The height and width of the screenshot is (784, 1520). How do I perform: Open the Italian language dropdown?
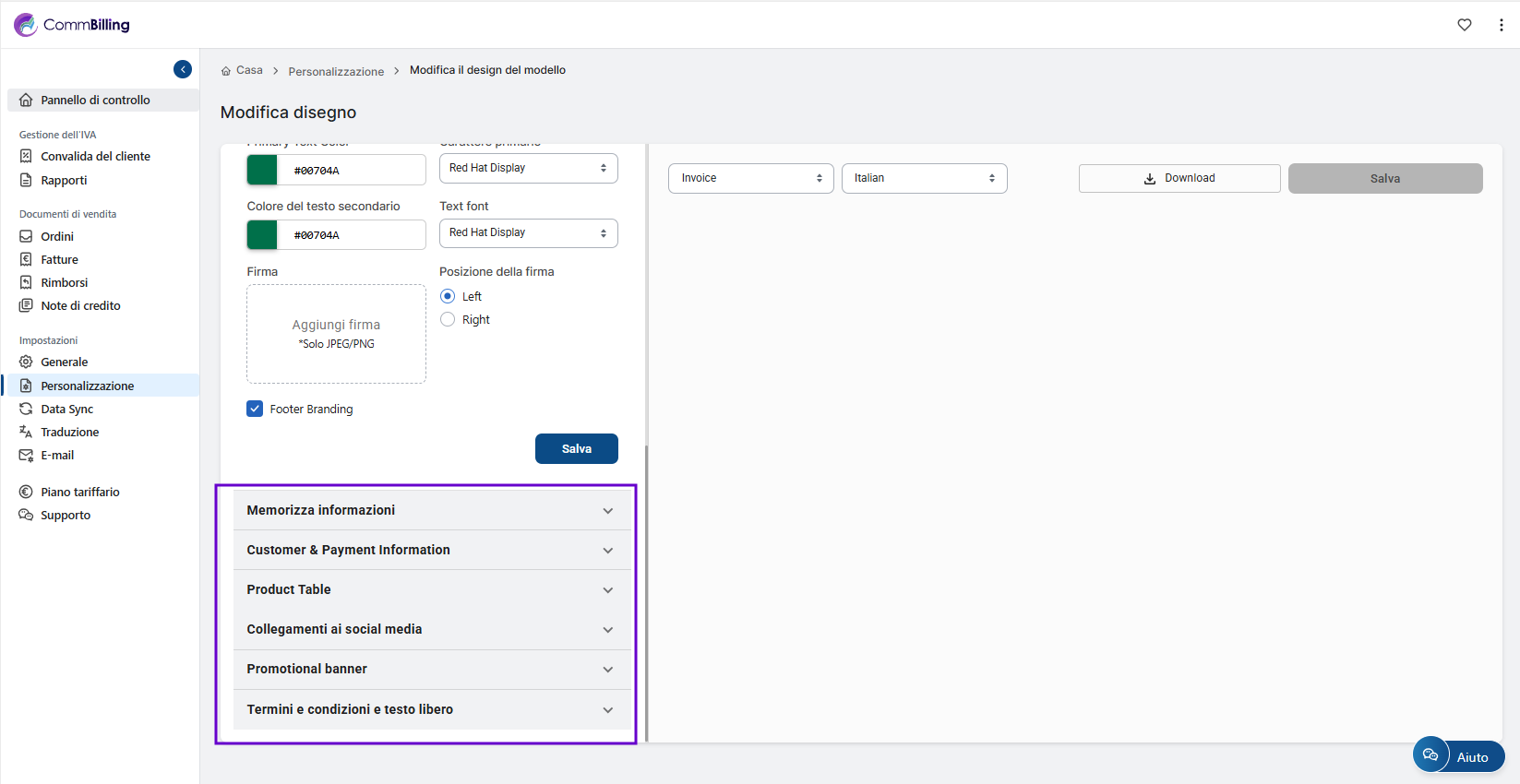pyautogui.click(x=924, y=178)
